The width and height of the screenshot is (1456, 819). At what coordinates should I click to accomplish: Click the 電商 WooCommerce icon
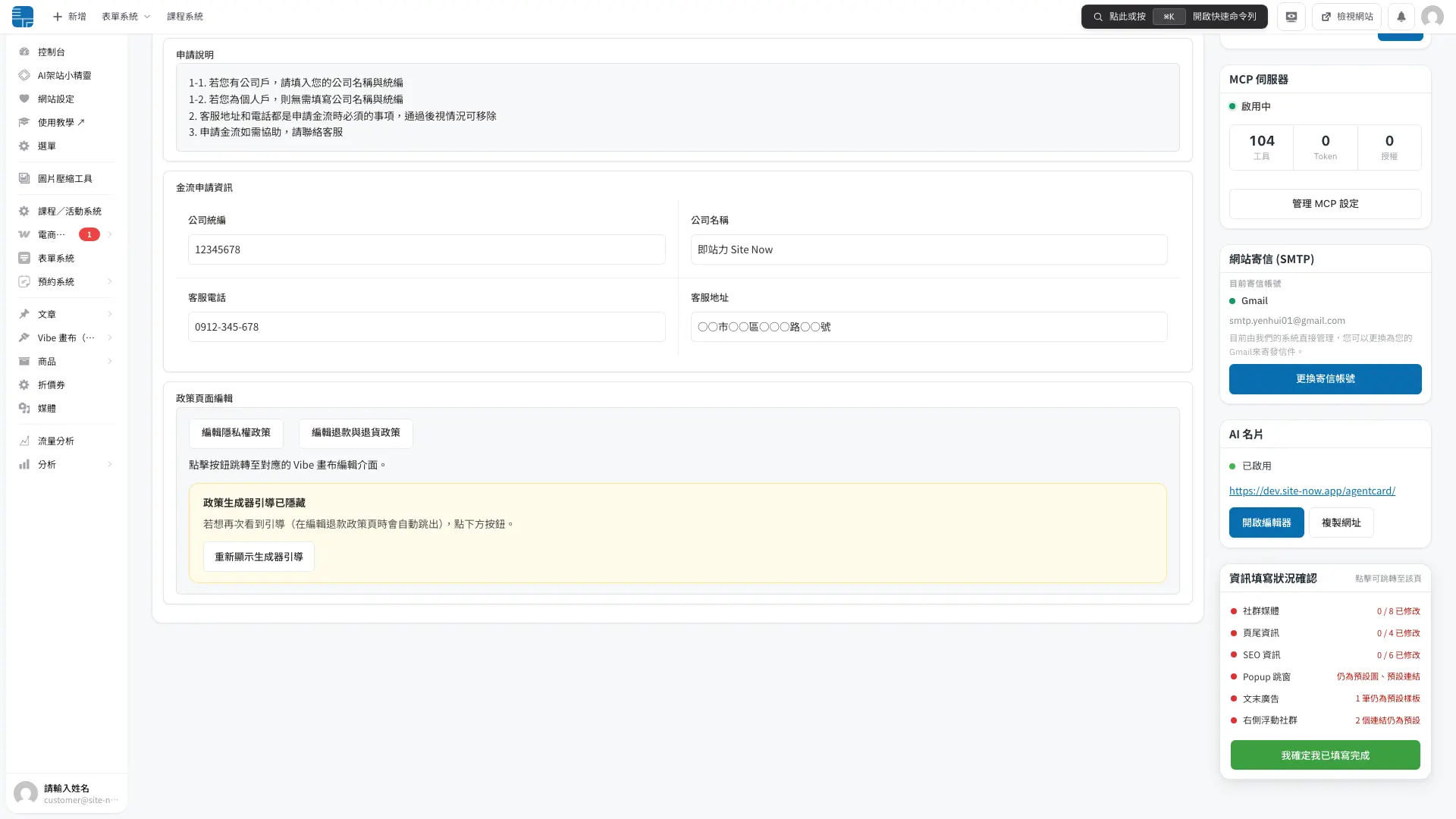point(24,235)
